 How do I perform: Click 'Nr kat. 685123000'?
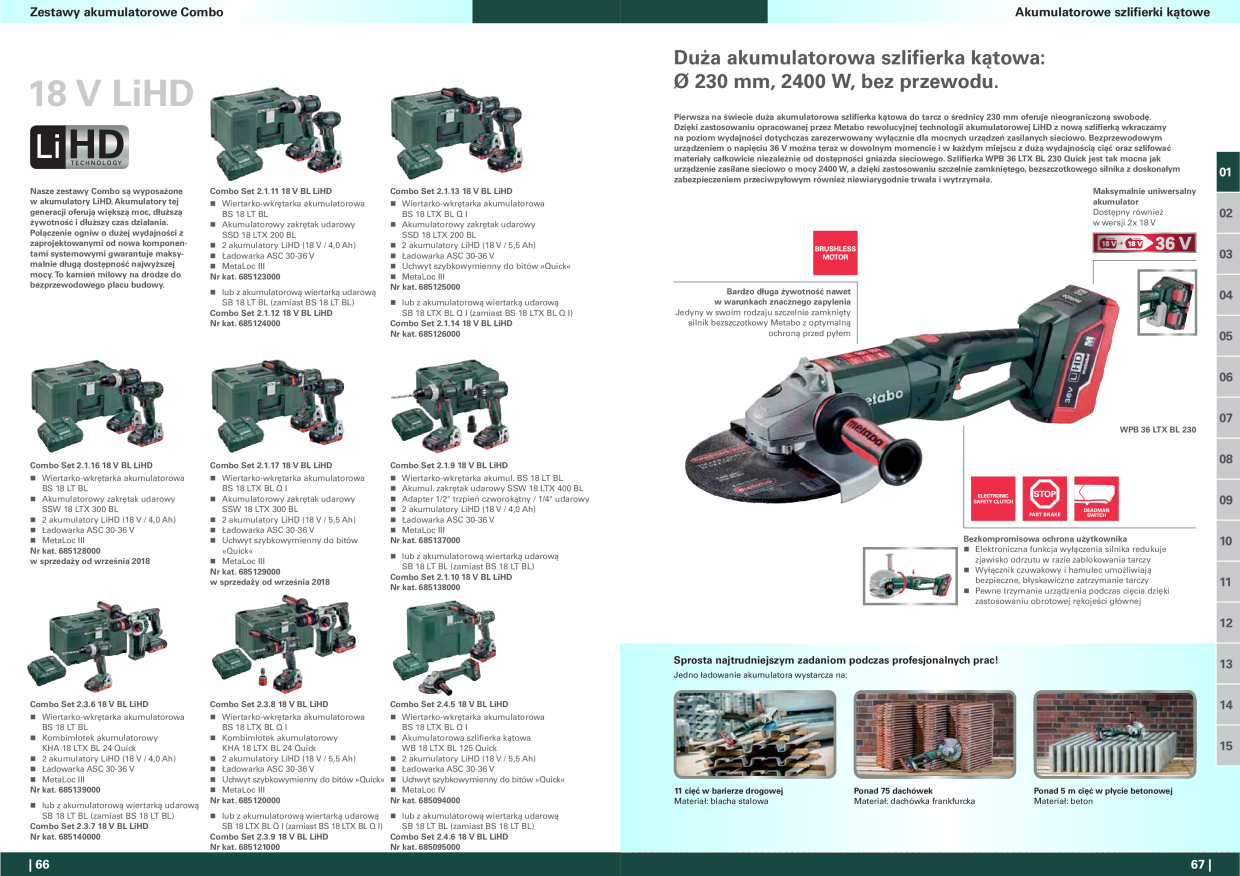tap(245, 276)
